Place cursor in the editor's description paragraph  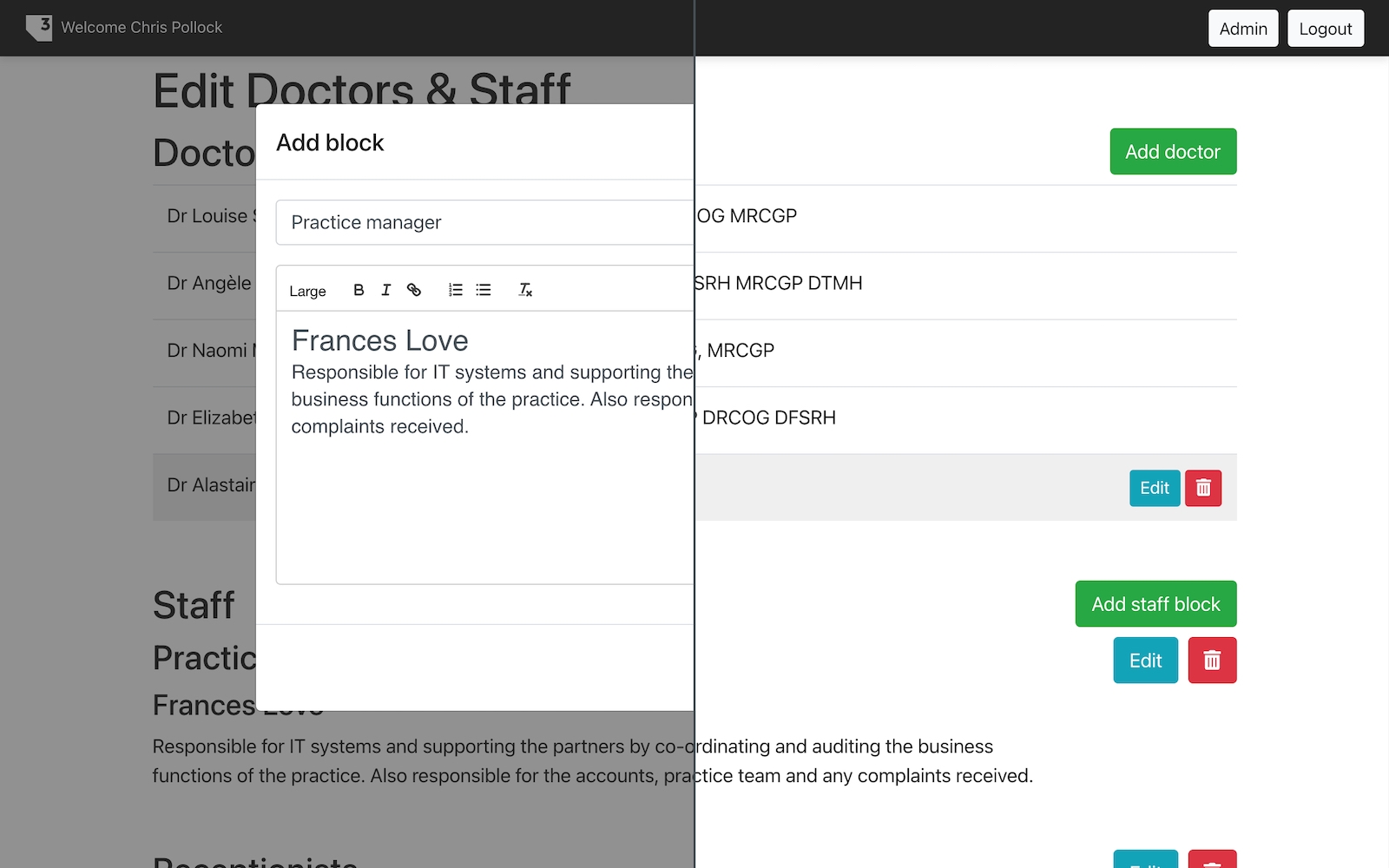(486, 399)
